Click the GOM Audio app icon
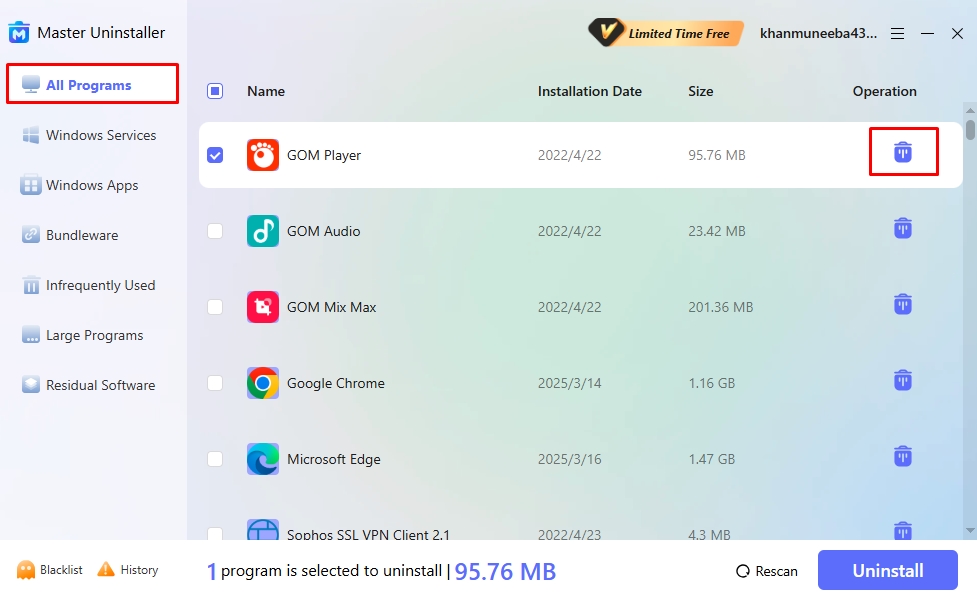The height and width of the screenshot is (598, 977). point(262,231)
